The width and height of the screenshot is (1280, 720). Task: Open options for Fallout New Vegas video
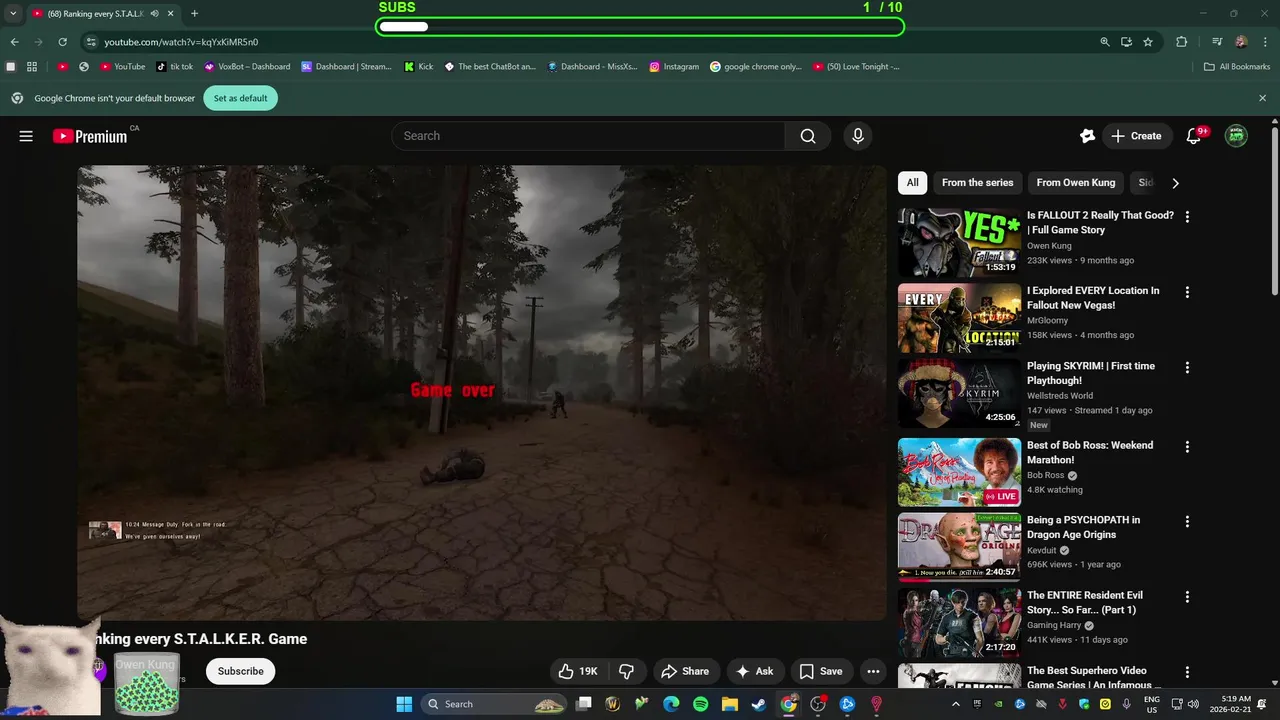coord(1187,292)
